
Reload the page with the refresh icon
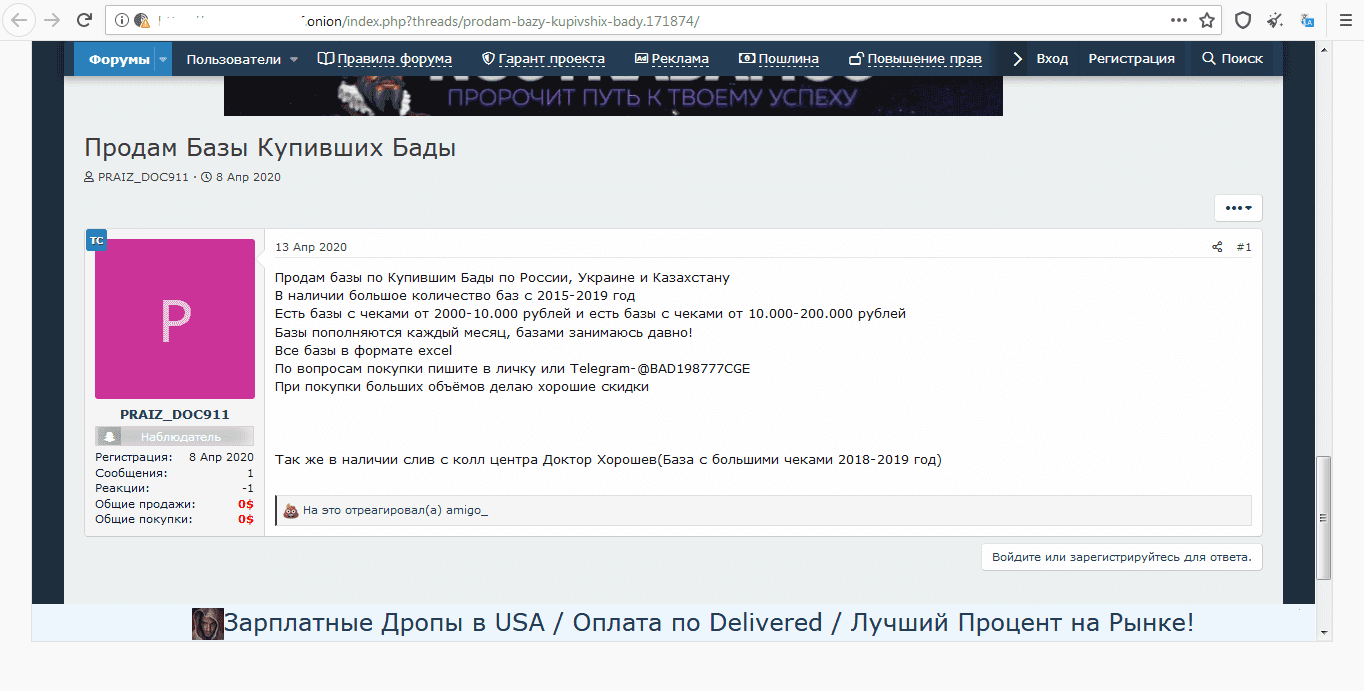[85, 20]
